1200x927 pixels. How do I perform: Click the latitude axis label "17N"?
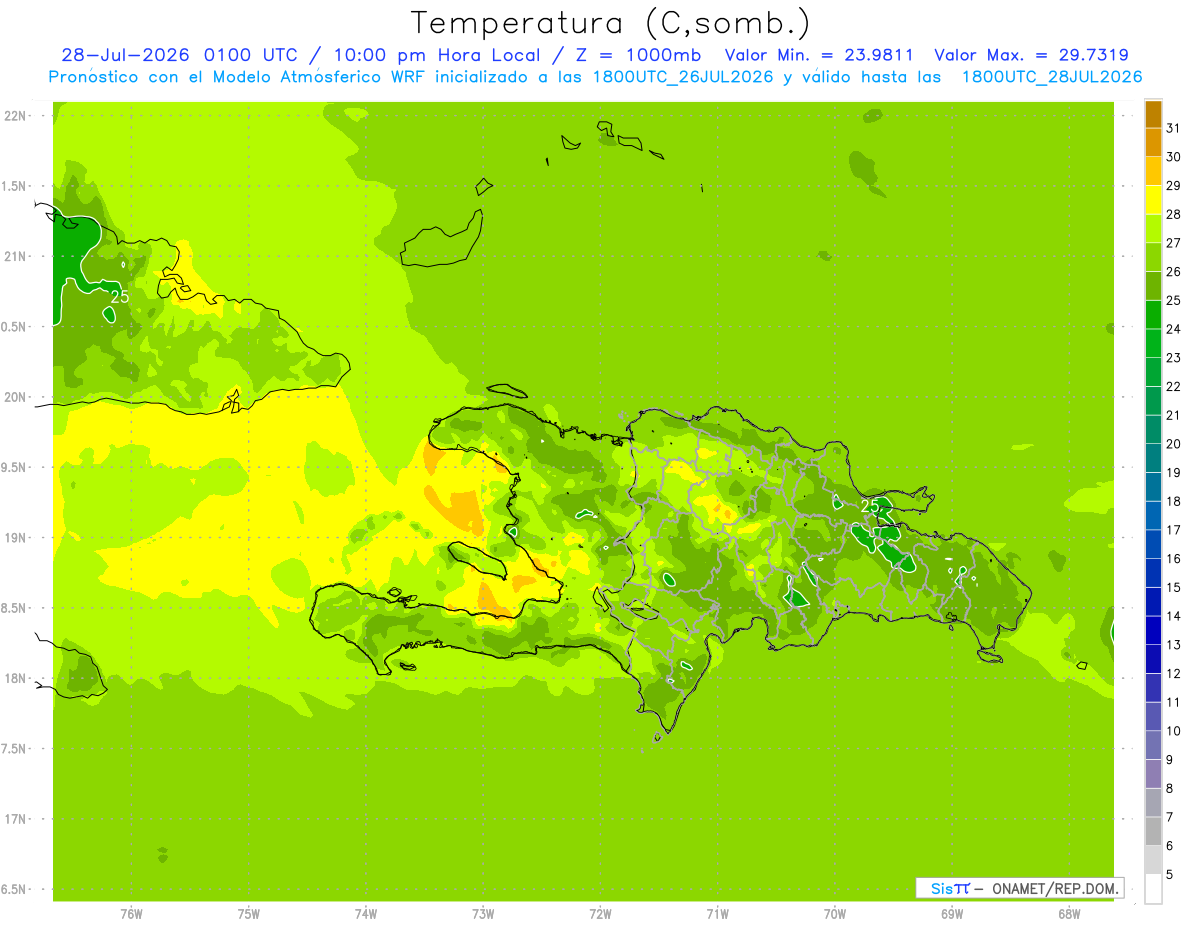17,819
